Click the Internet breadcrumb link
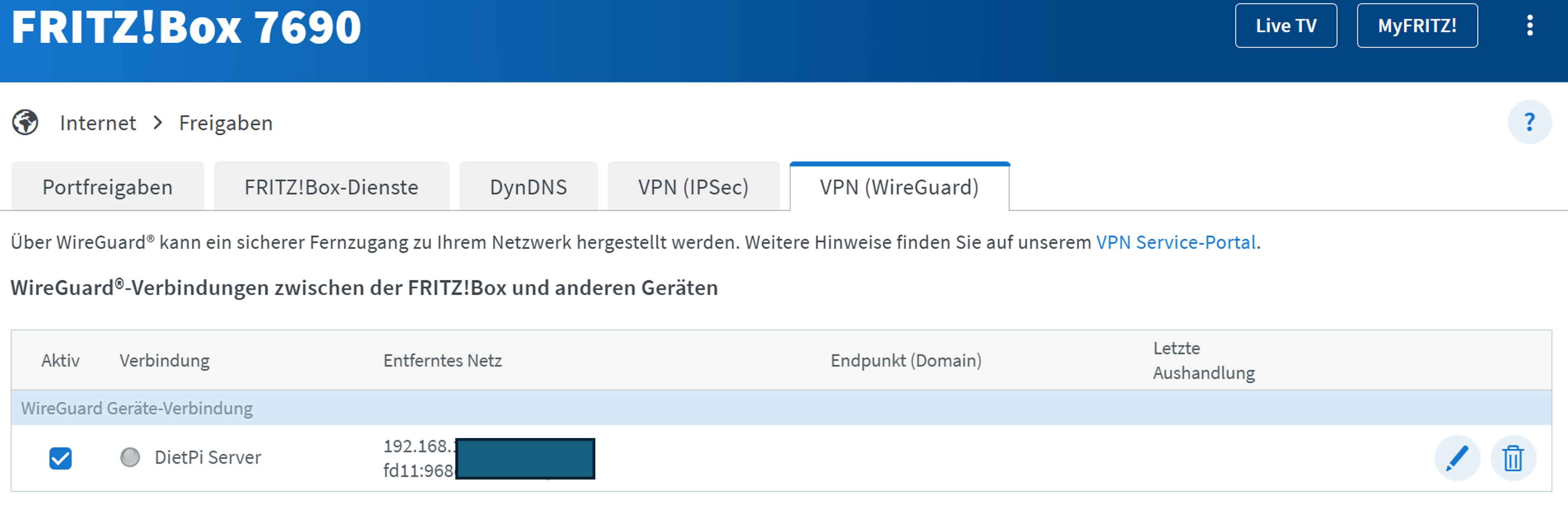The width and height of the screenshot is (1568, 505). (97, 123)
